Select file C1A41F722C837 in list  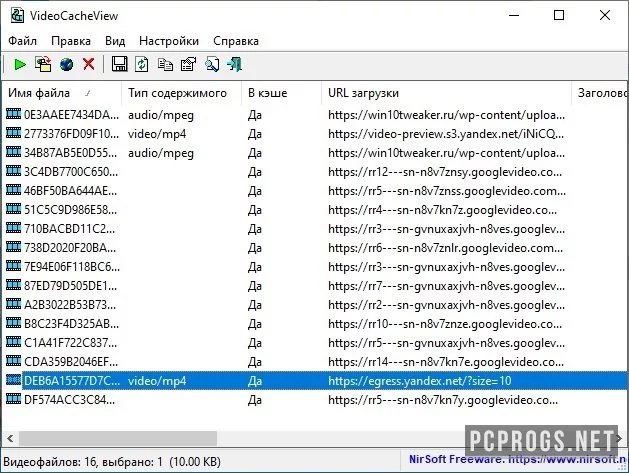[x=71, y=343]
